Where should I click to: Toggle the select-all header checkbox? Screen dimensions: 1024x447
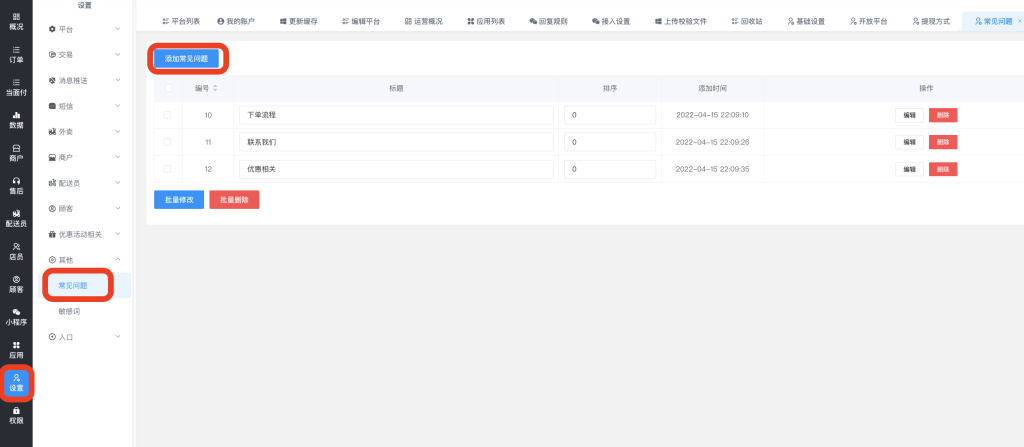(168, 88)
